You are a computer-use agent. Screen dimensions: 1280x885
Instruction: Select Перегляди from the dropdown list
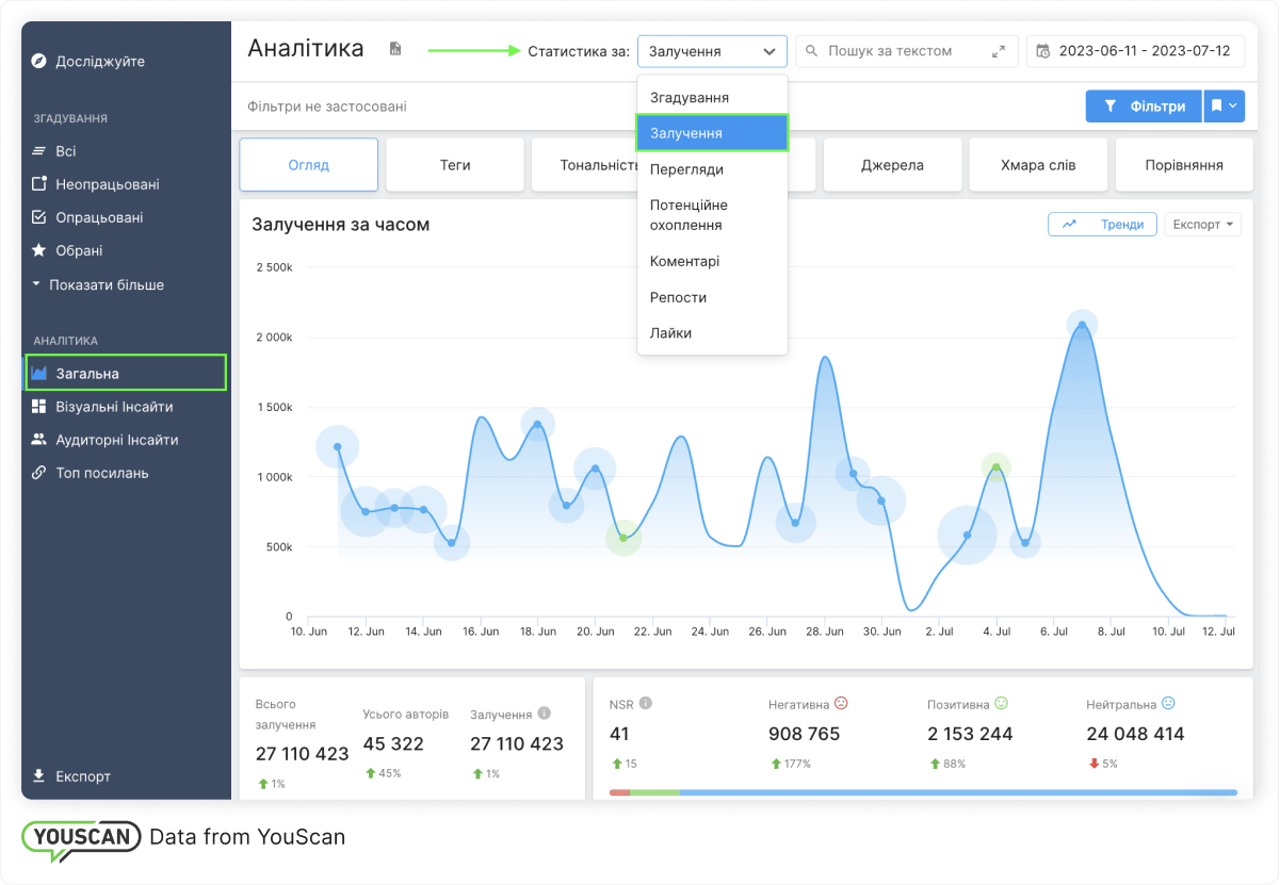(x=686, y=169)
